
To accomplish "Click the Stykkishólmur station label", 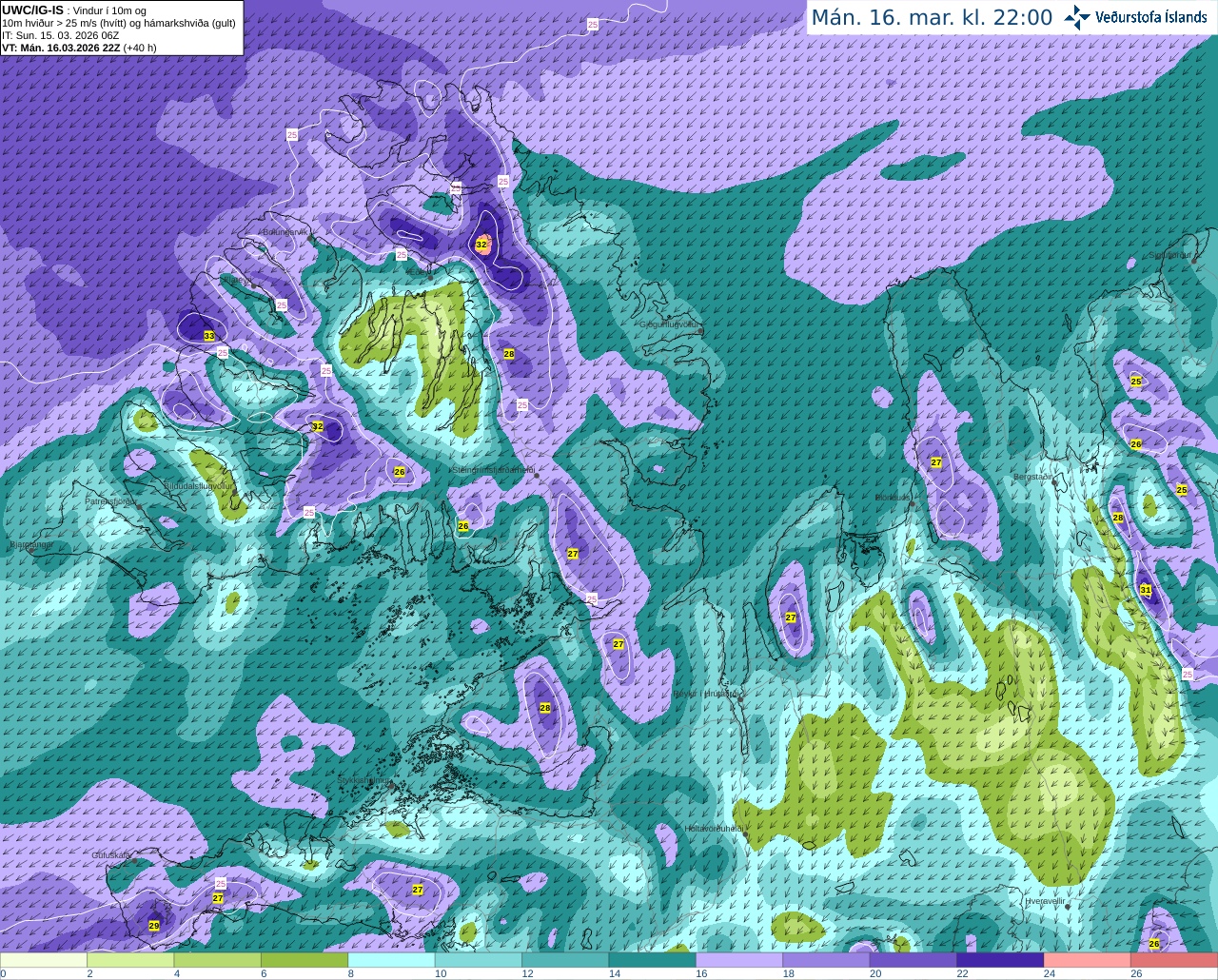I will pos(363,780).
